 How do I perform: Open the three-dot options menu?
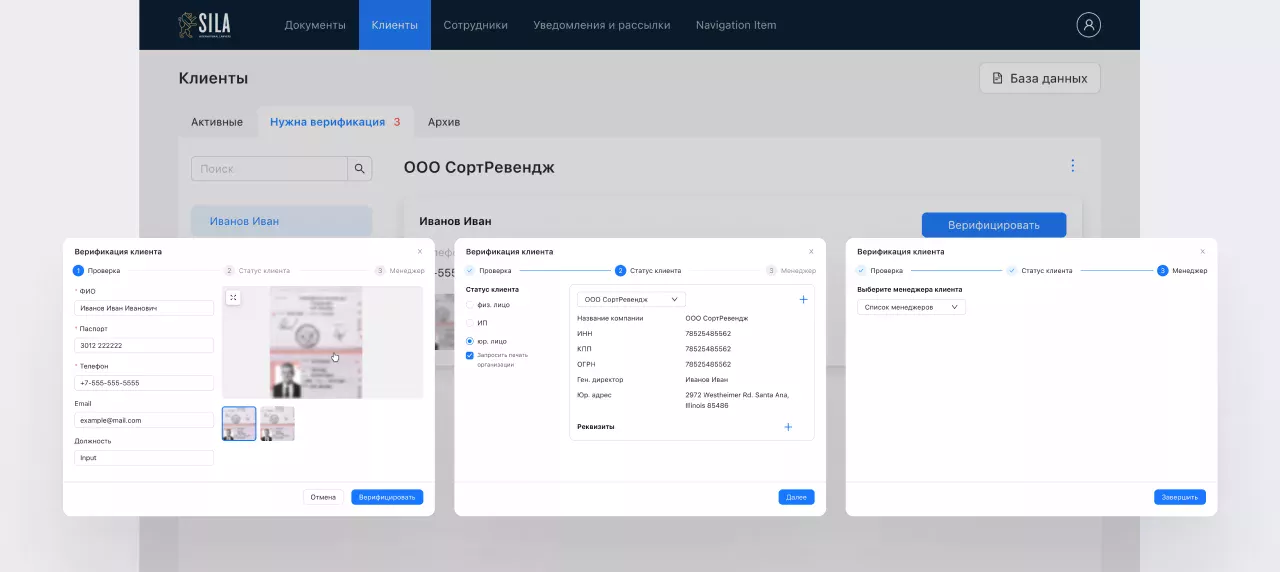(1072, 166)
